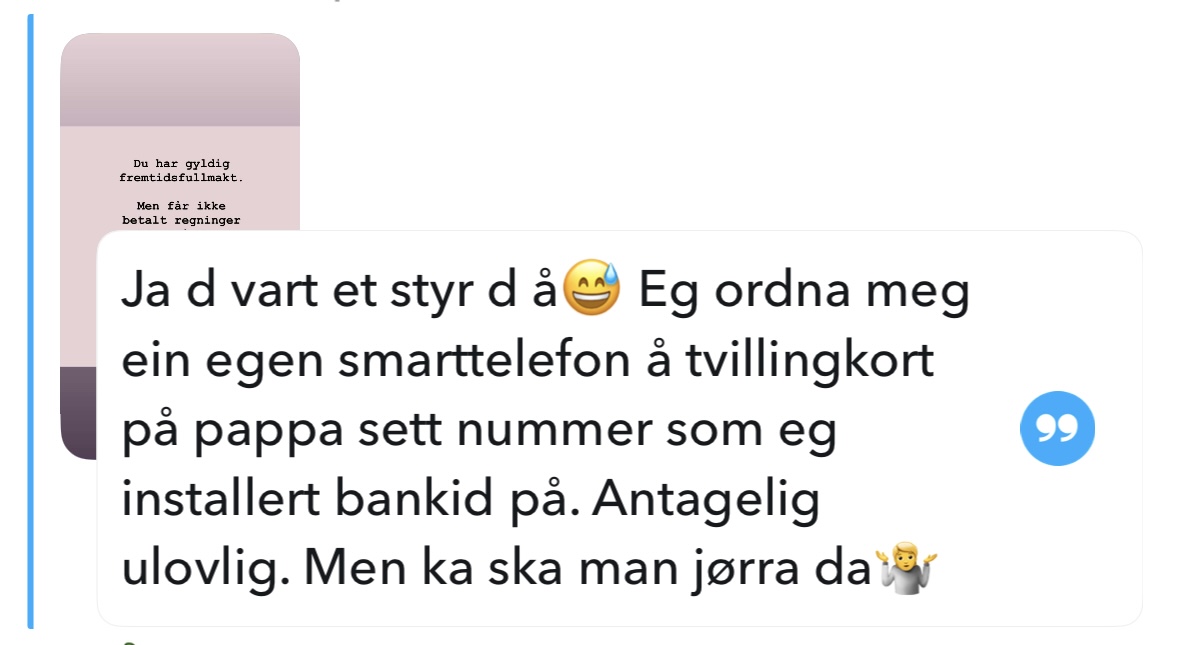Viewport: 1179px width, 645px height.
Task: Click the word 'ulovlig.' in the message
Action: (205, 567)
